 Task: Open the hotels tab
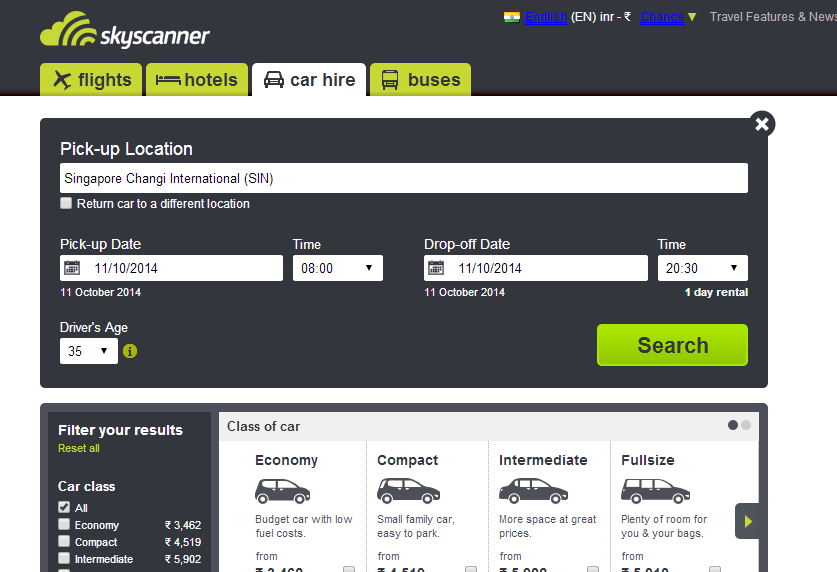point(197,80)
